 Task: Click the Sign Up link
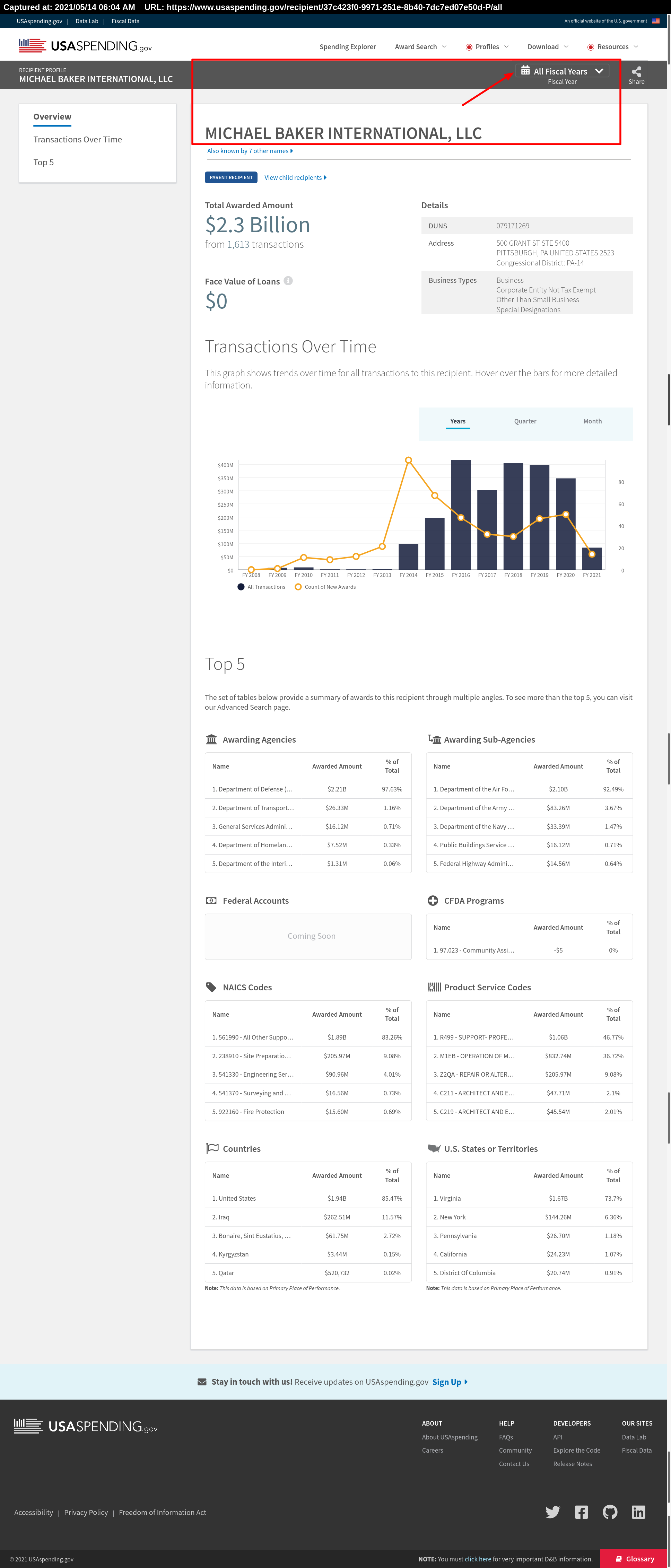(x=450, y=1382)
